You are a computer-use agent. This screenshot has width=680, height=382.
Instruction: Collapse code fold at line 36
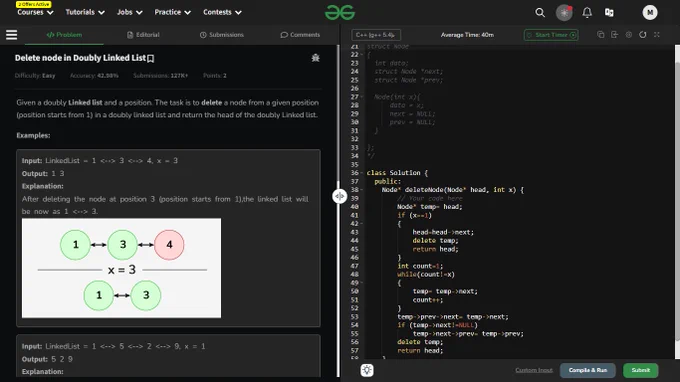point(362,173)
